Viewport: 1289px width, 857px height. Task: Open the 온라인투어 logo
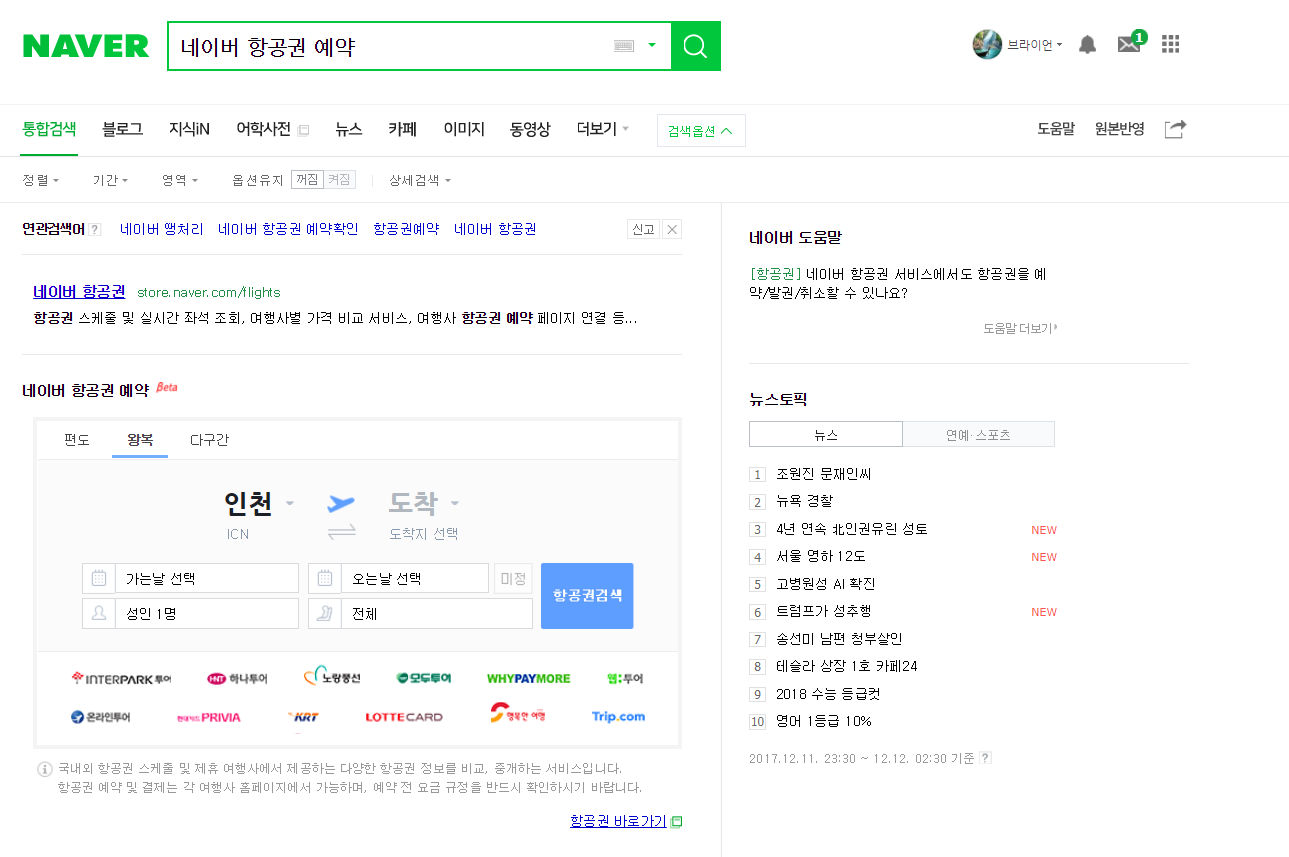(100, 716)
